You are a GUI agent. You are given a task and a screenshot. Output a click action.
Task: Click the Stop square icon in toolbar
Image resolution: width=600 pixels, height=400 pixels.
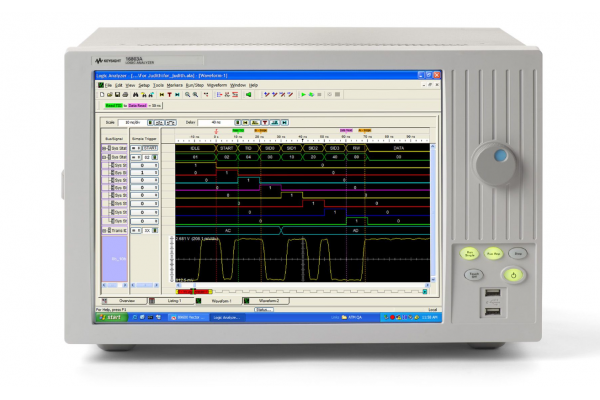(320, 95)
